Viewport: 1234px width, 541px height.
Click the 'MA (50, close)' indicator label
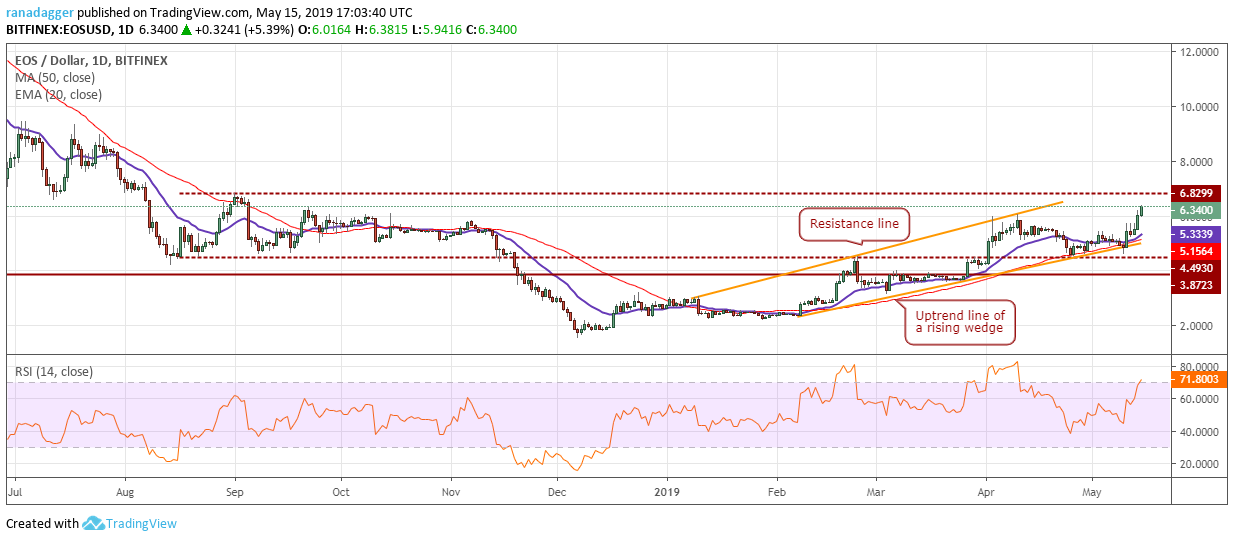(x=56, y=77)
